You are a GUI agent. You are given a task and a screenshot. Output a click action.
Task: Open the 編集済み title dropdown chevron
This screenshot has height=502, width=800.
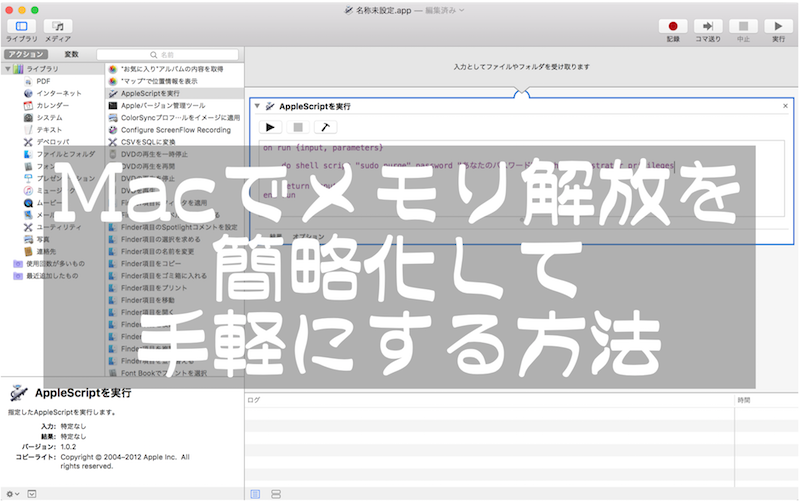tap(462, 10)
